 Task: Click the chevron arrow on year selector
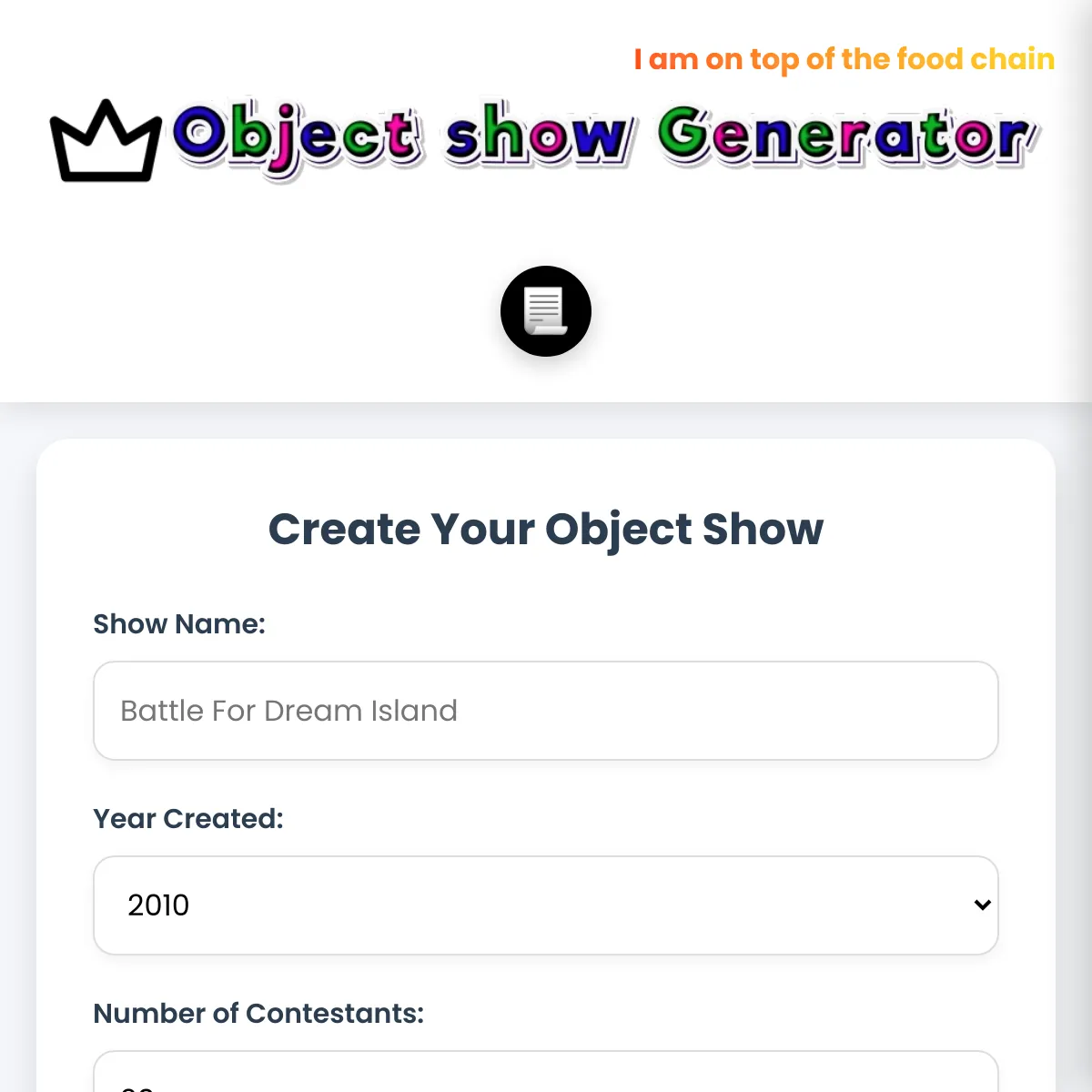click(x=982, y=905)
